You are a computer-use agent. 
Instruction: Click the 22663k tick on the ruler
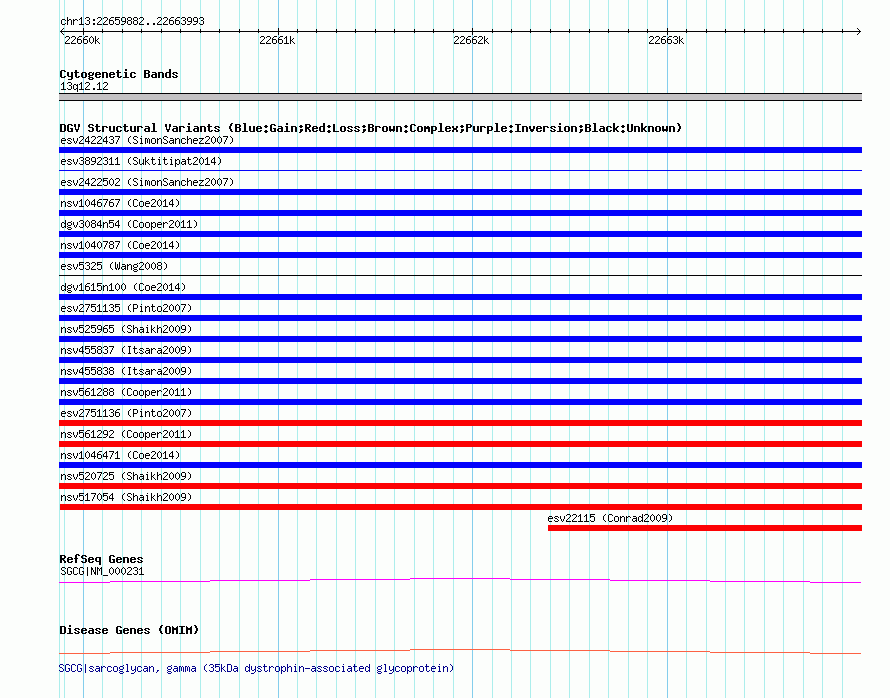pyautogui.click(x=666, y=40)
